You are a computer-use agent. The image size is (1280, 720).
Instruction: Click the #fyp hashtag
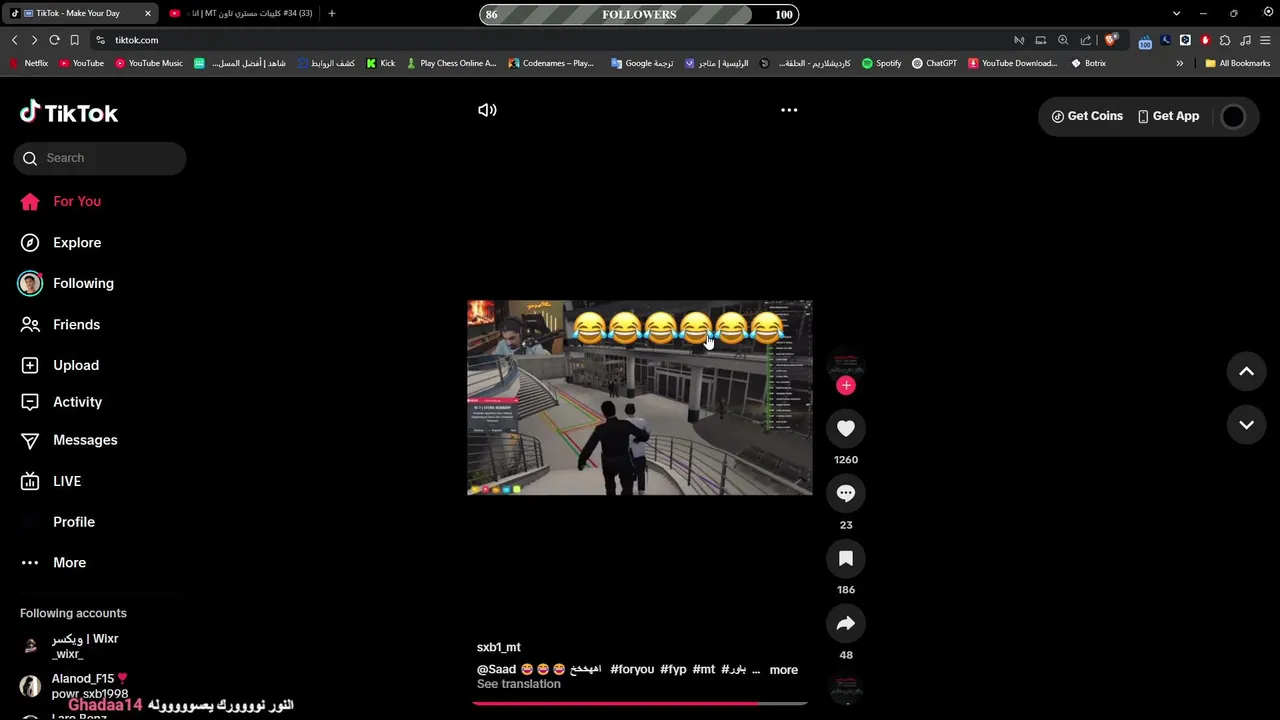point(673,669)
